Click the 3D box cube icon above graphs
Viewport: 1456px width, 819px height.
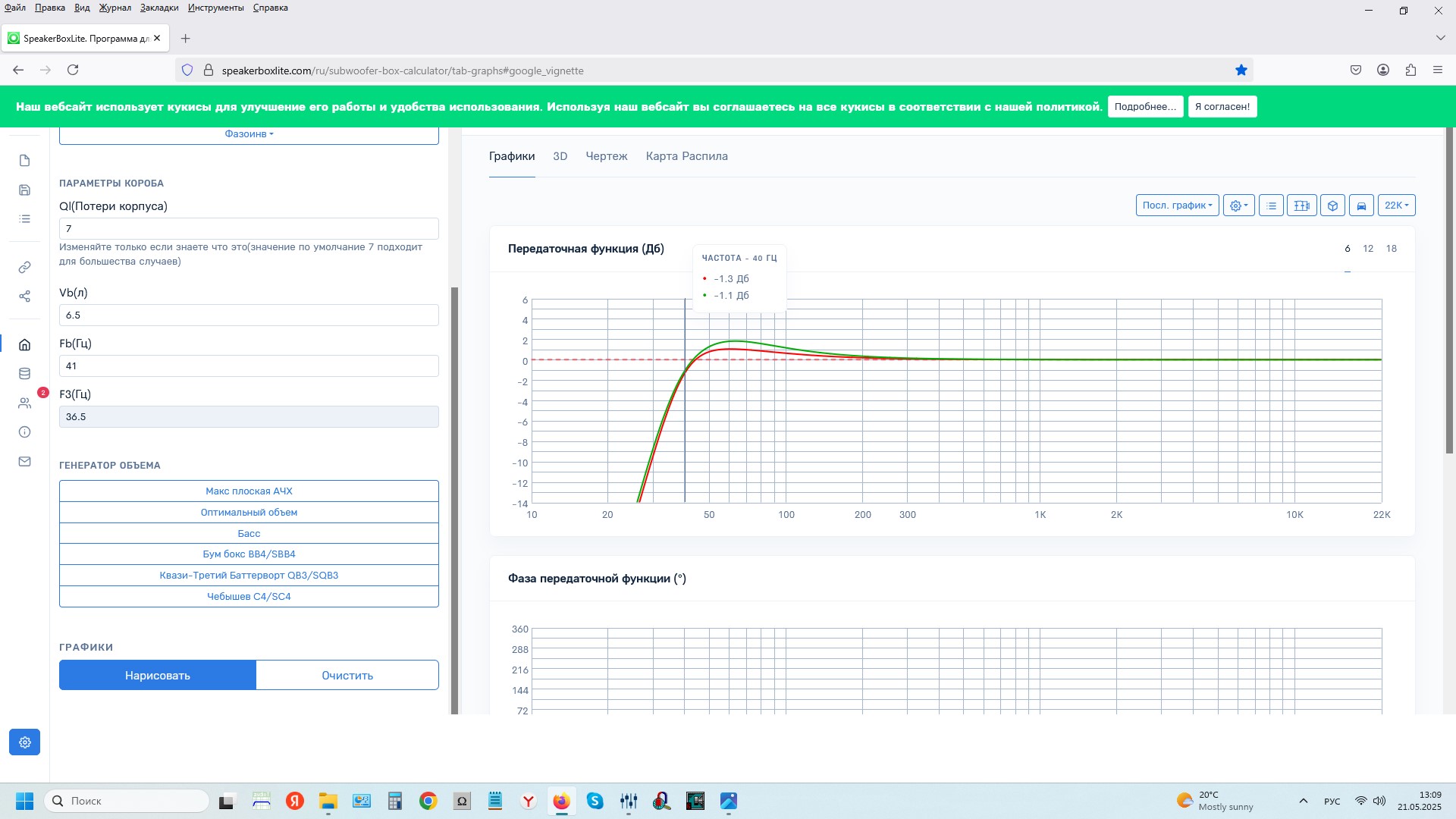click(1332, 206)
